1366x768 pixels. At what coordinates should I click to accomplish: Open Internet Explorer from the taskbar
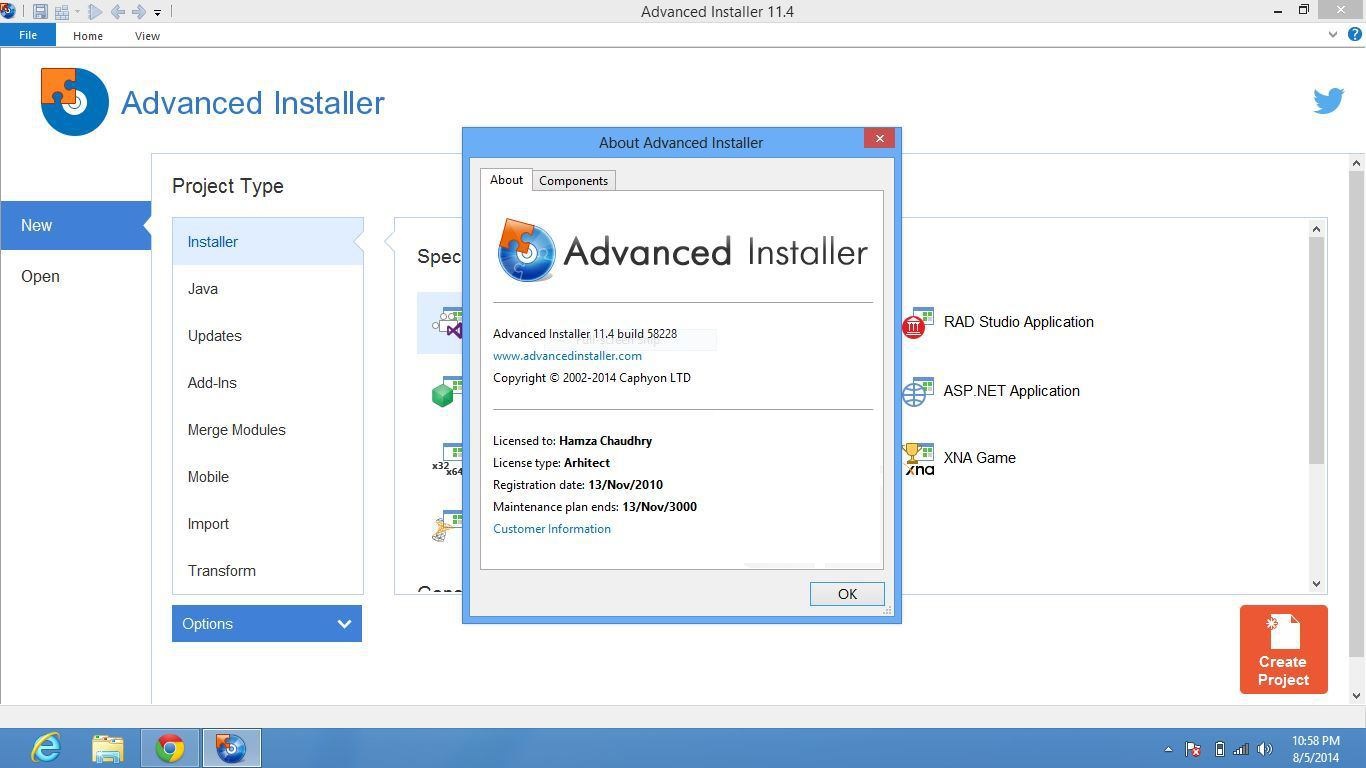(x=46, y=748)
